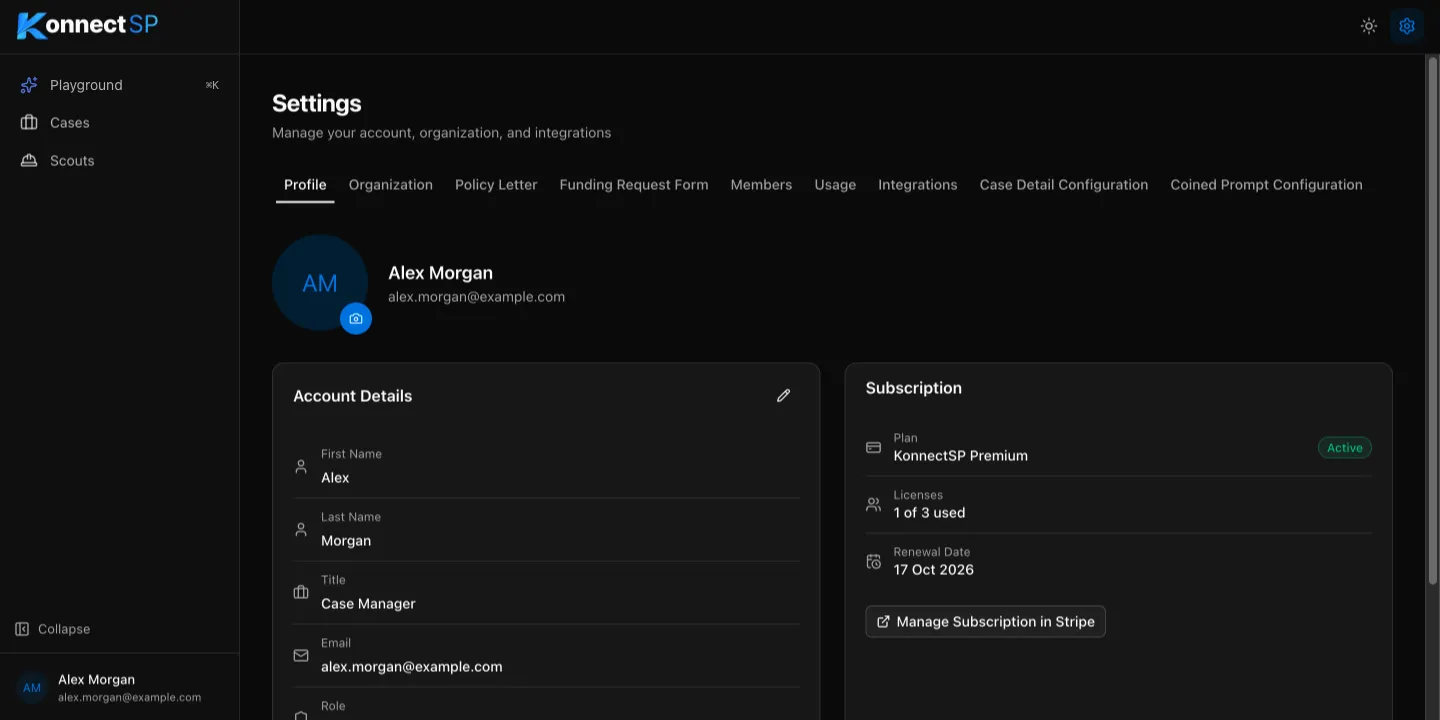Click the Renewal Date calendar icon
The height and width of the screenshot is (720, 1440).
click(874, 562)
